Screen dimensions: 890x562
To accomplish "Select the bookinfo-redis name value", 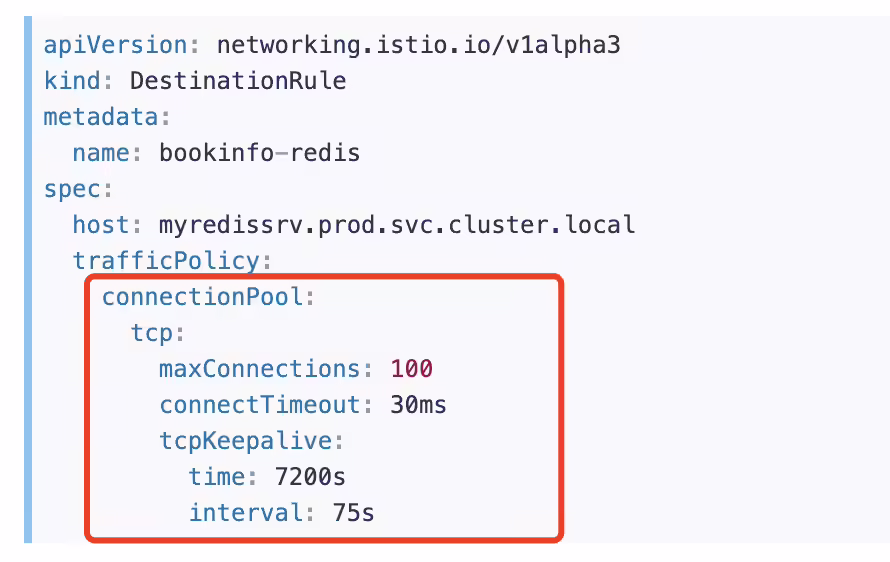I will tap(259, 153).
